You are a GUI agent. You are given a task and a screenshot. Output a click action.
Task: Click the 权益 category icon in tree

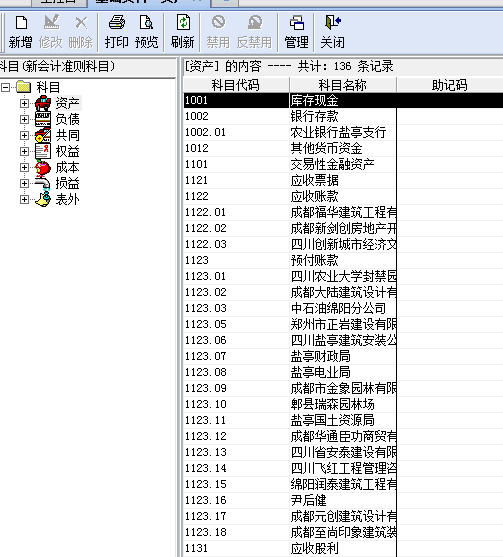[43, 151]
